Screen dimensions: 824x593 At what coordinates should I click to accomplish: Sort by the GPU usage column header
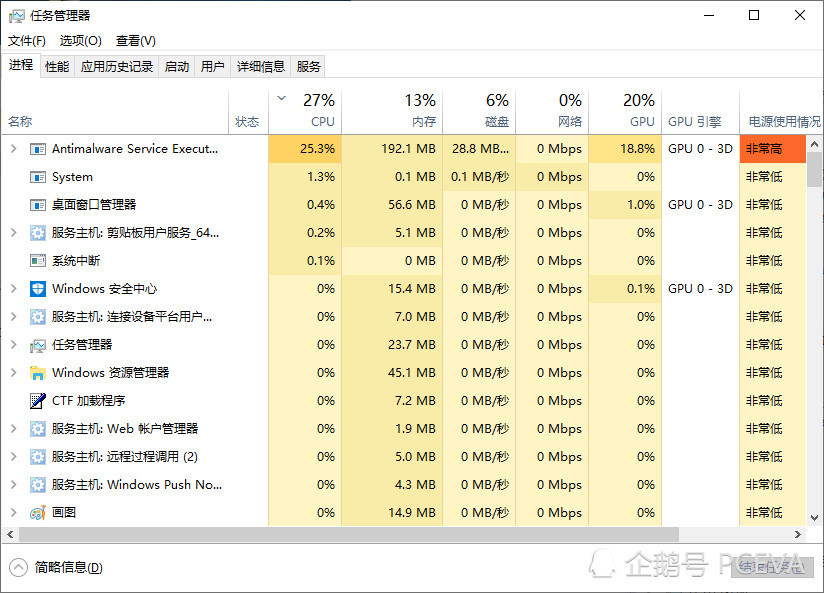pyautogui.click(x=625, y=112)
